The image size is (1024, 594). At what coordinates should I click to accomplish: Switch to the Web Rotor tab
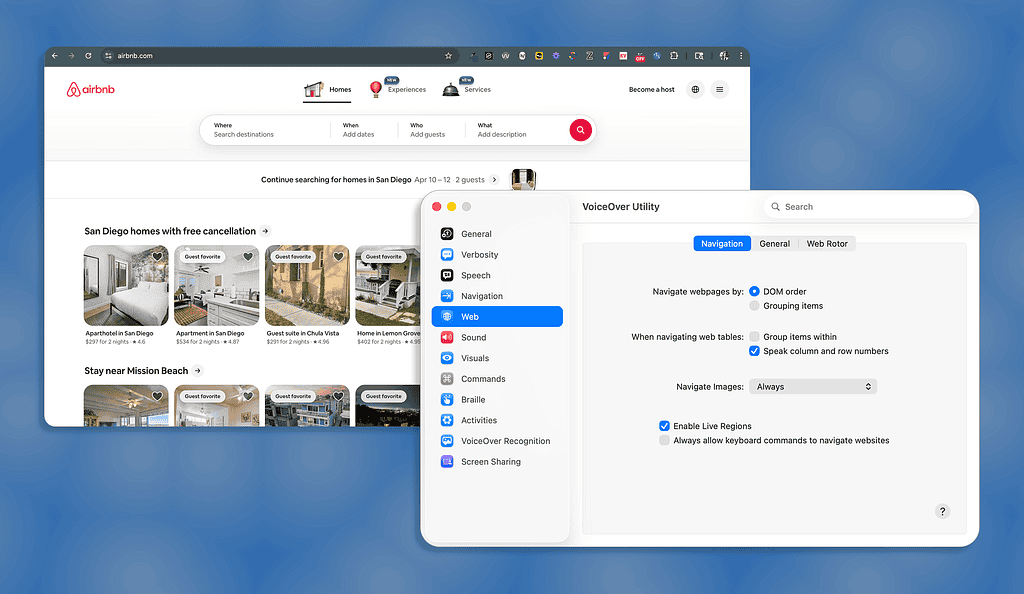(826, 242)
